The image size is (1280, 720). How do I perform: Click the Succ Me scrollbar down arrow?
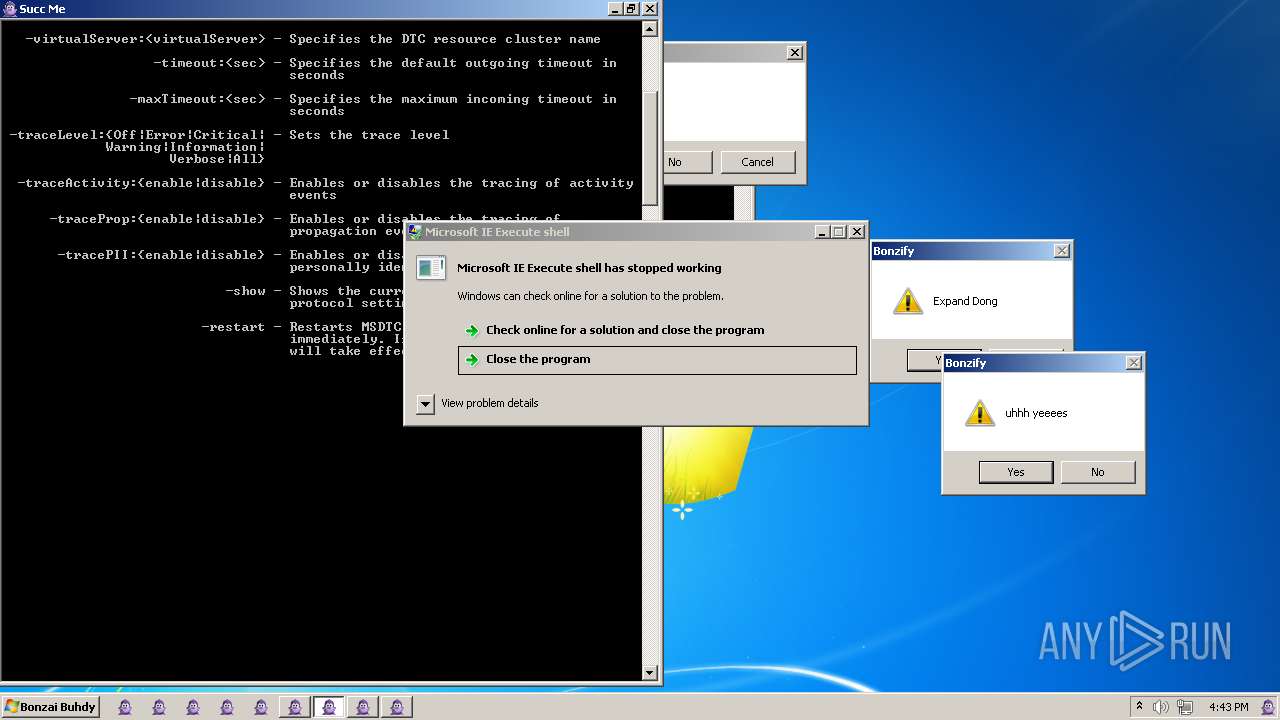pos(650,673)
